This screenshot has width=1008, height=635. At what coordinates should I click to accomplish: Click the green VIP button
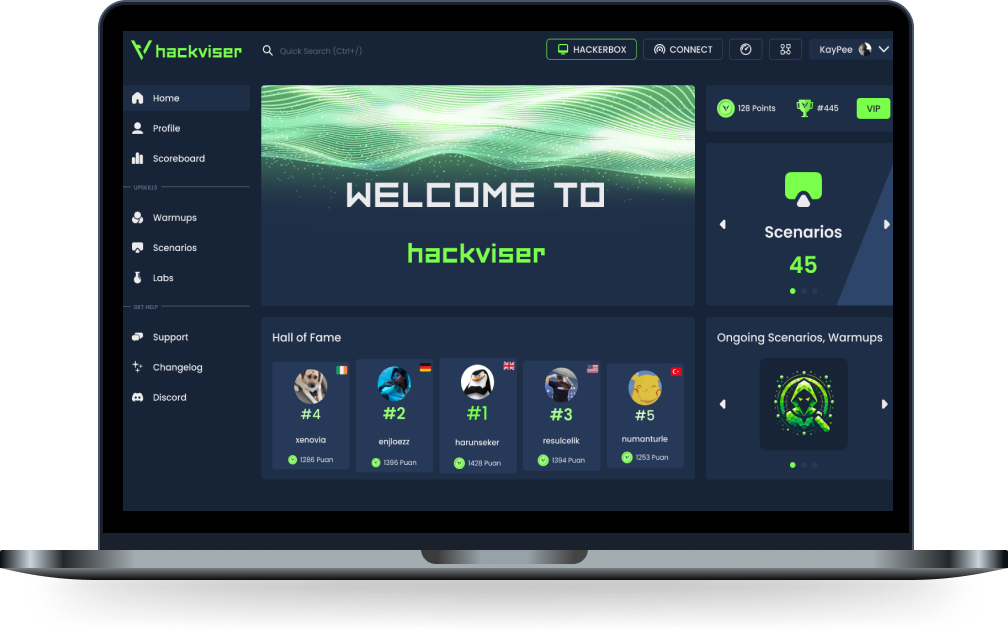[x=873, y=109]
